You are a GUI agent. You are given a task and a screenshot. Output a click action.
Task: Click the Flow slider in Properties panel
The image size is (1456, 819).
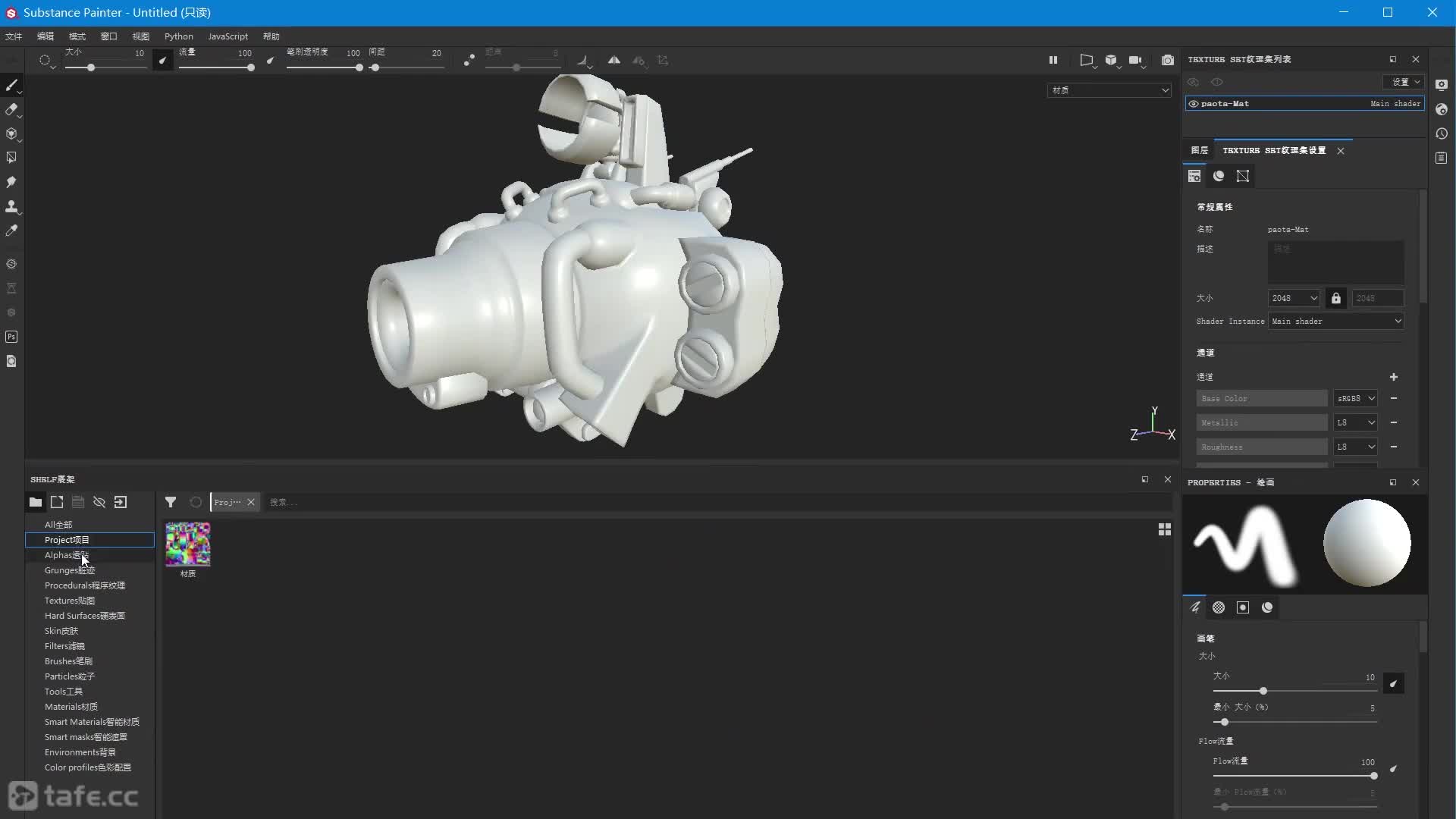click(1294, 776)
